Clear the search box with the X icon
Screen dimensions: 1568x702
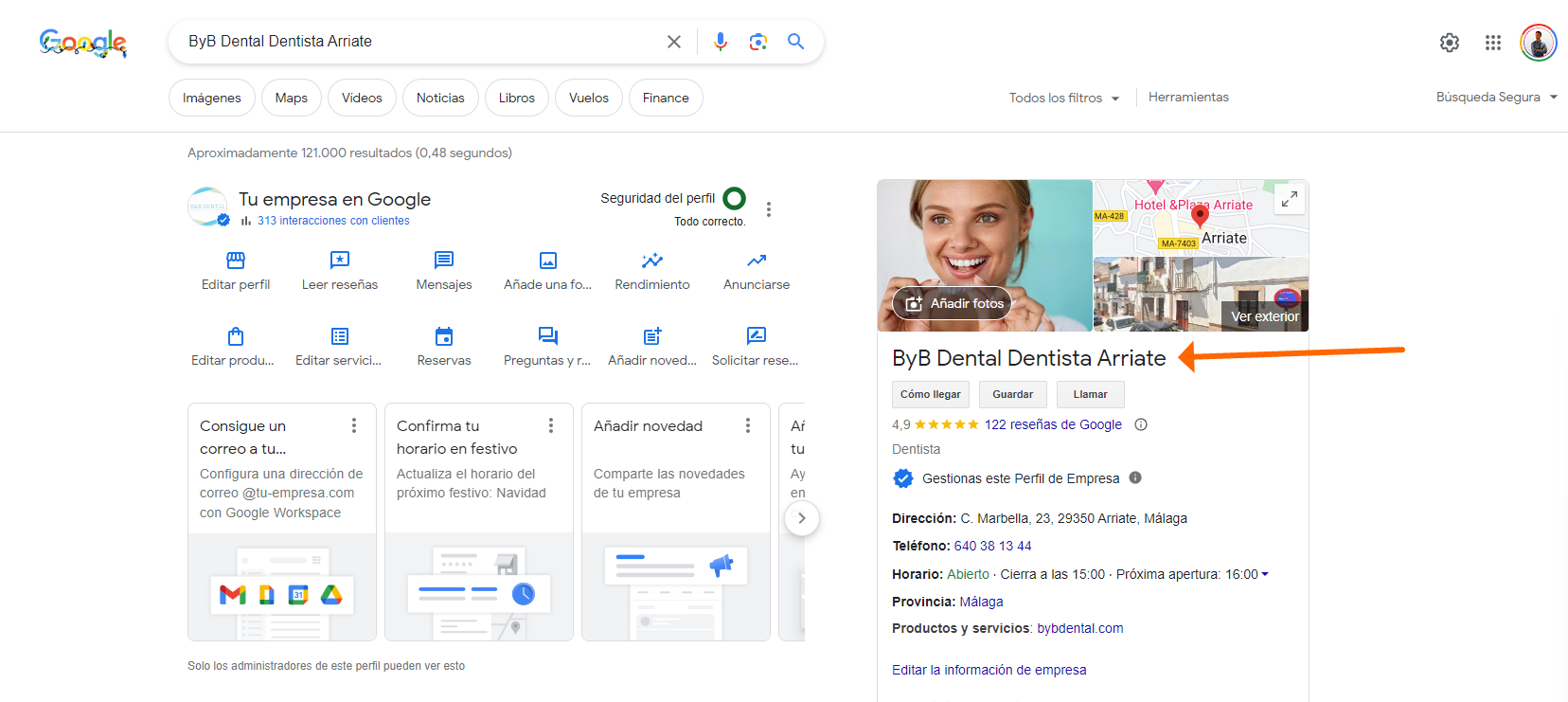coord(673,42)
